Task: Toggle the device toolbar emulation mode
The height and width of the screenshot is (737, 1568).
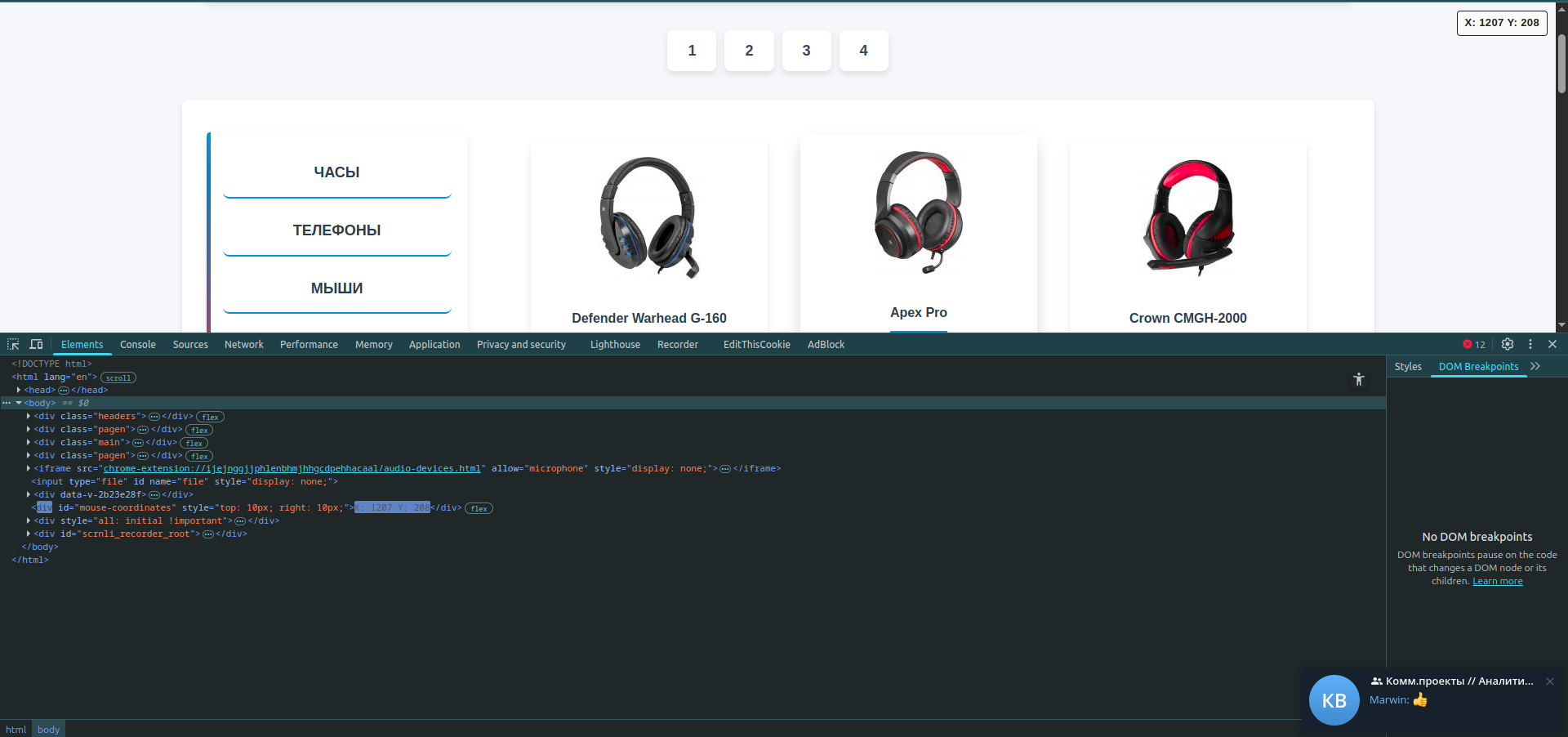Action: pos(36,344)
